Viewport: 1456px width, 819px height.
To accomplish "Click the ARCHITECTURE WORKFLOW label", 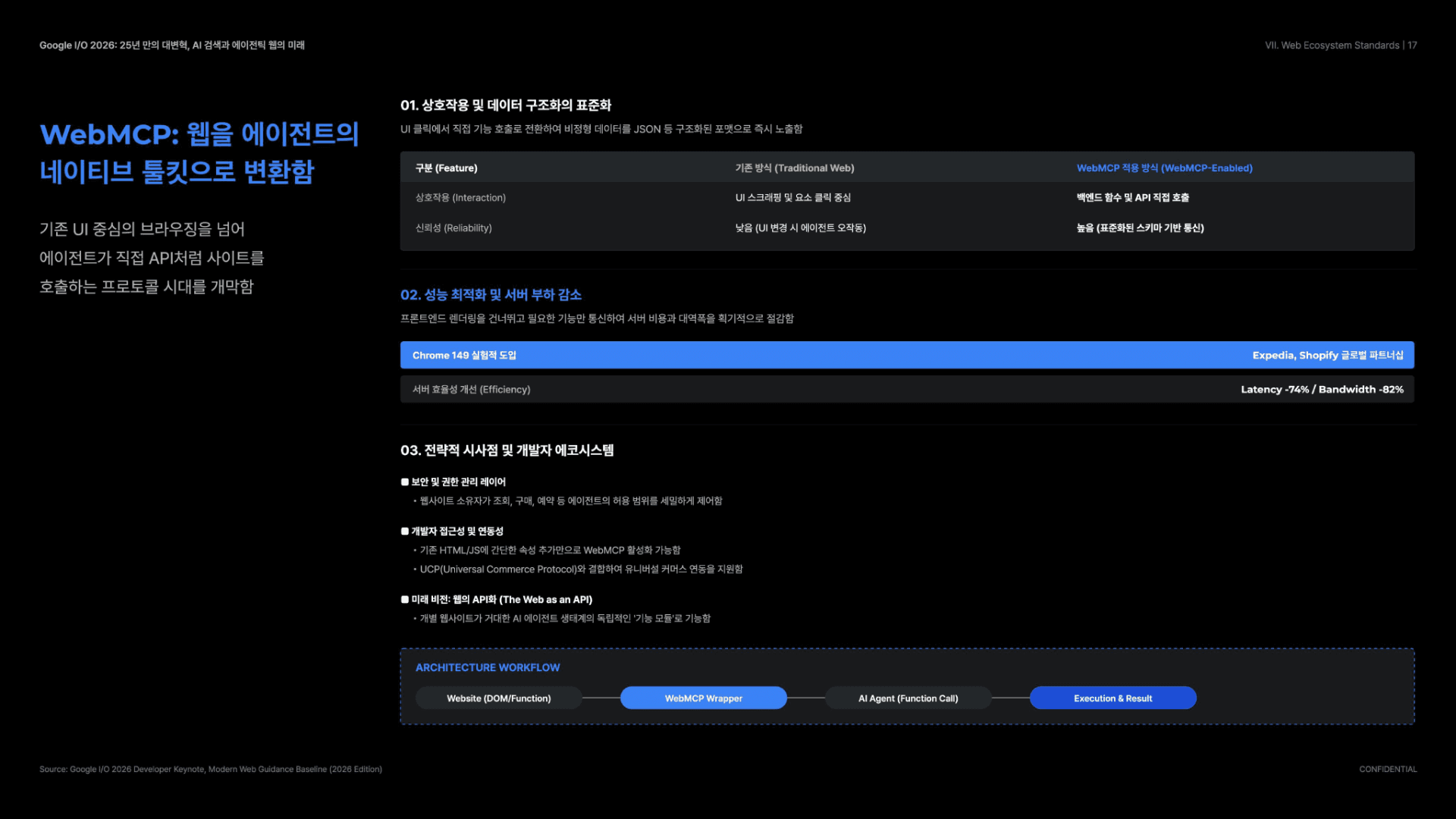I will [x=488, y=667].
